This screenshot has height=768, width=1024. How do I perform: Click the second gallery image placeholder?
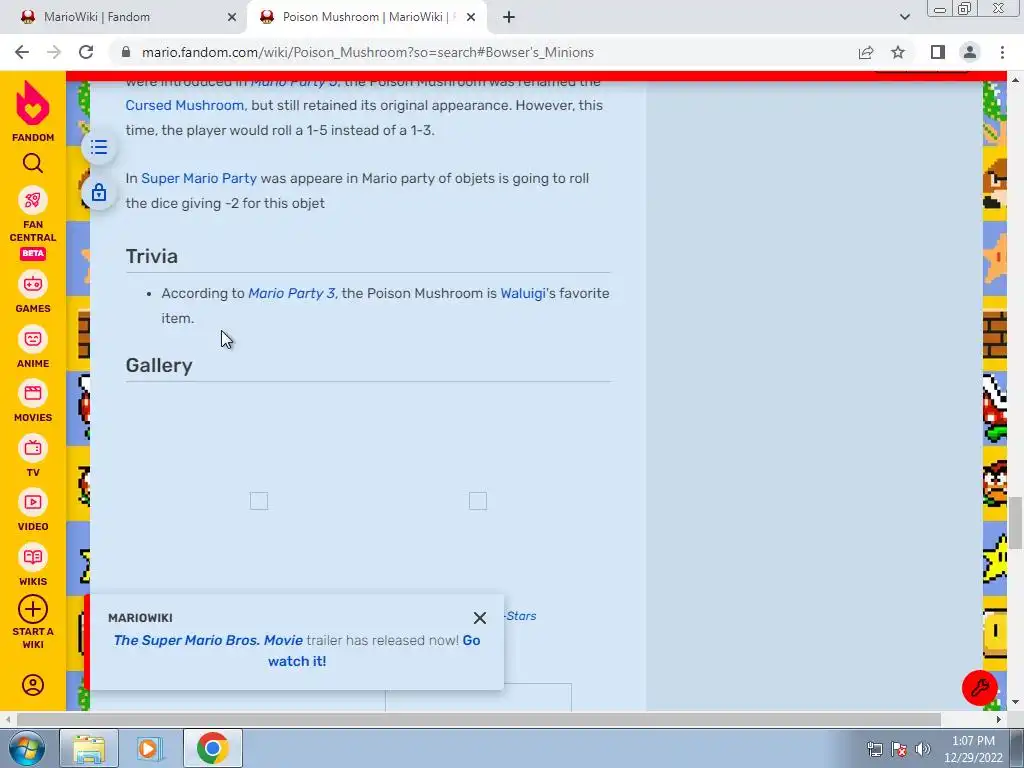coord(478,501)
